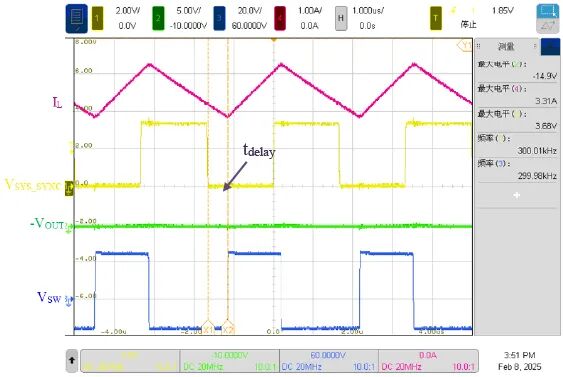563x377 pixels.
Task: Click the channel 2 green ground marker
Action: click(x=68, y=228)
